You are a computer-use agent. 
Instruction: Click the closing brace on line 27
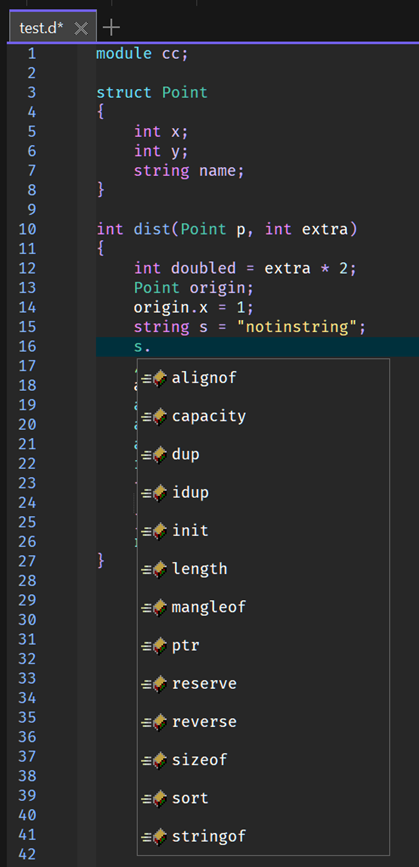pos(101,561)
